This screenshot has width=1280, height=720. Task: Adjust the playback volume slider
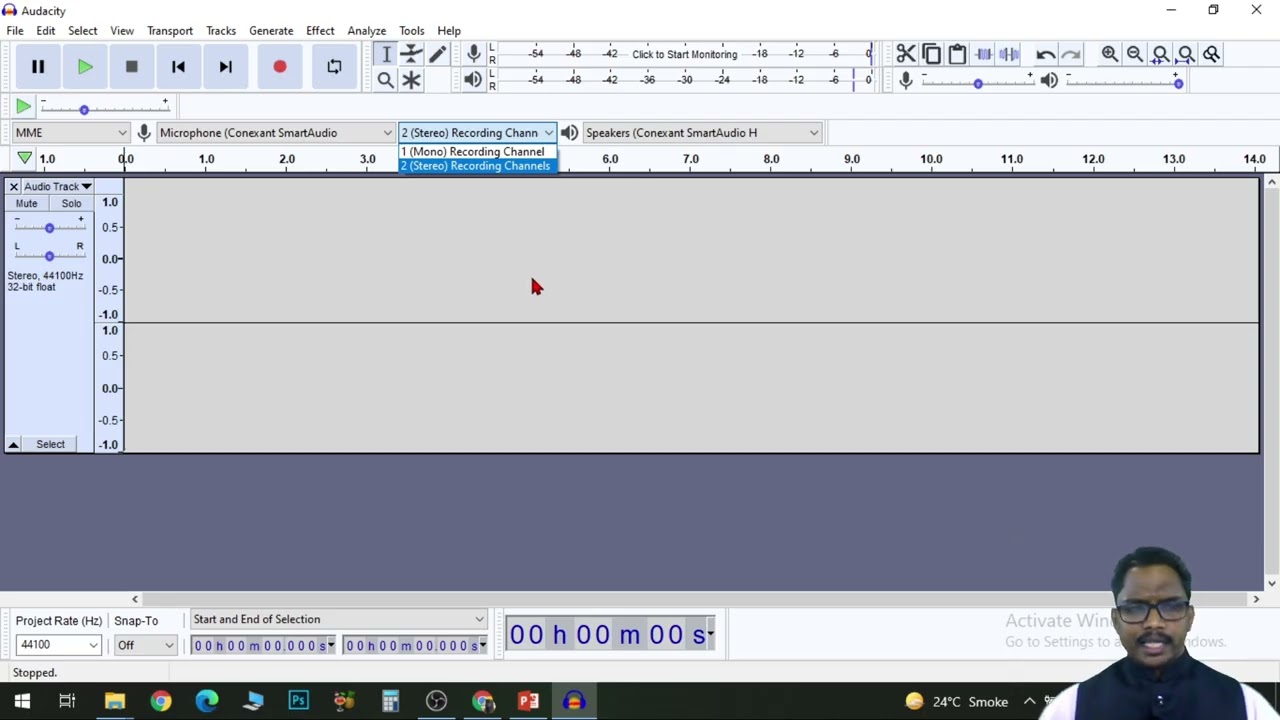[1178, 83]
